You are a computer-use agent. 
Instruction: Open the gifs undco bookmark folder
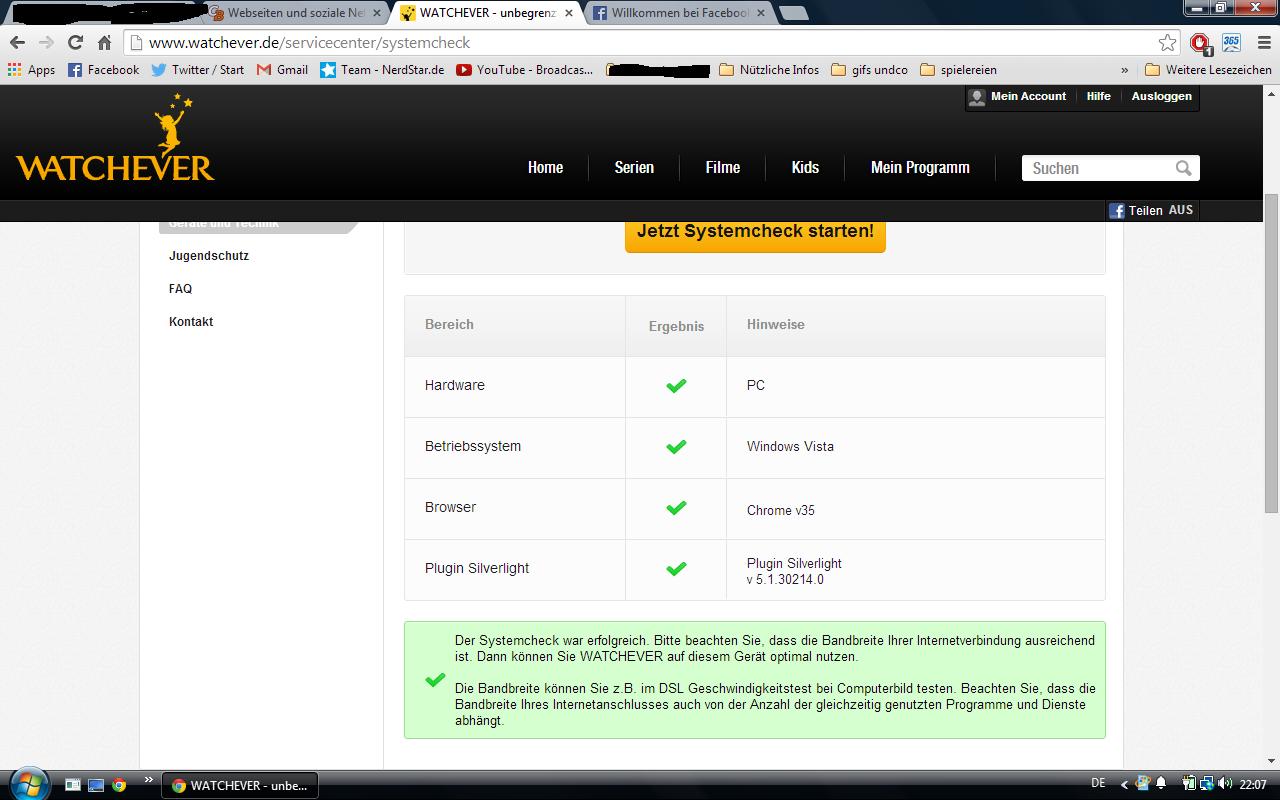click(869, 70)
